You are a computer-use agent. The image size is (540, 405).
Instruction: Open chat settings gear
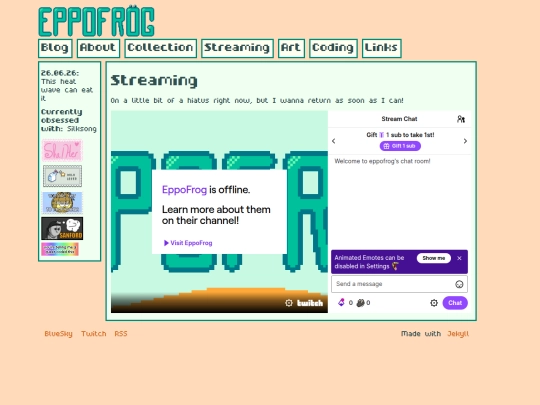pos(434,303)
